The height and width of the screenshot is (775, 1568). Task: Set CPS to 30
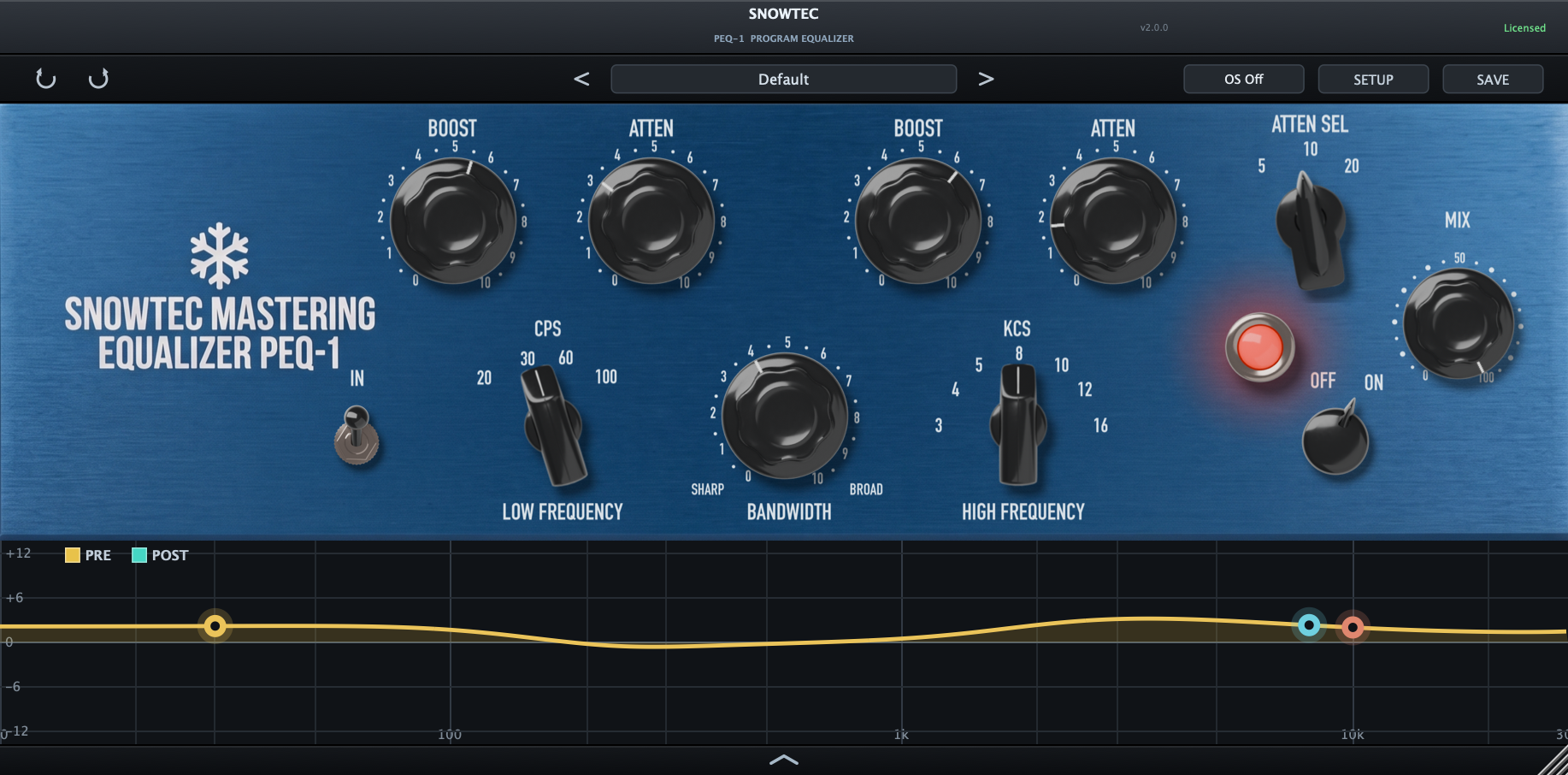pos(528,358)
